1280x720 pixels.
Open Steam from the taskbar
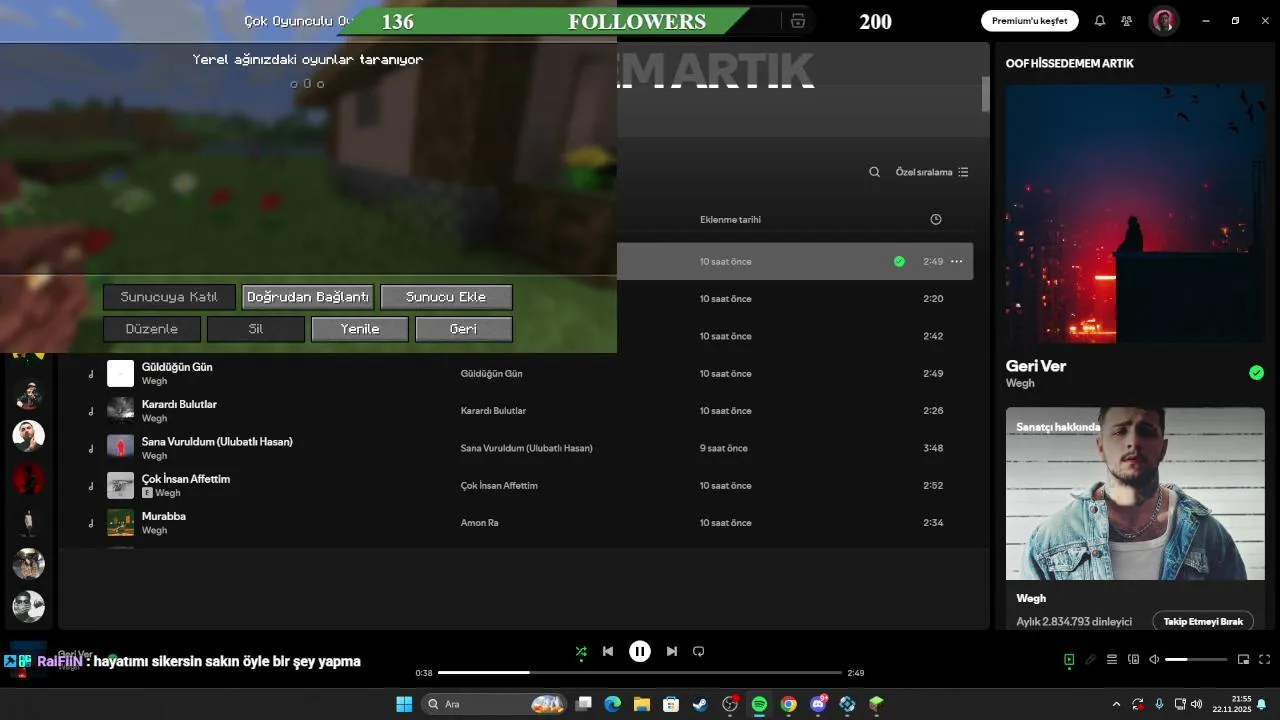point(700,704)
